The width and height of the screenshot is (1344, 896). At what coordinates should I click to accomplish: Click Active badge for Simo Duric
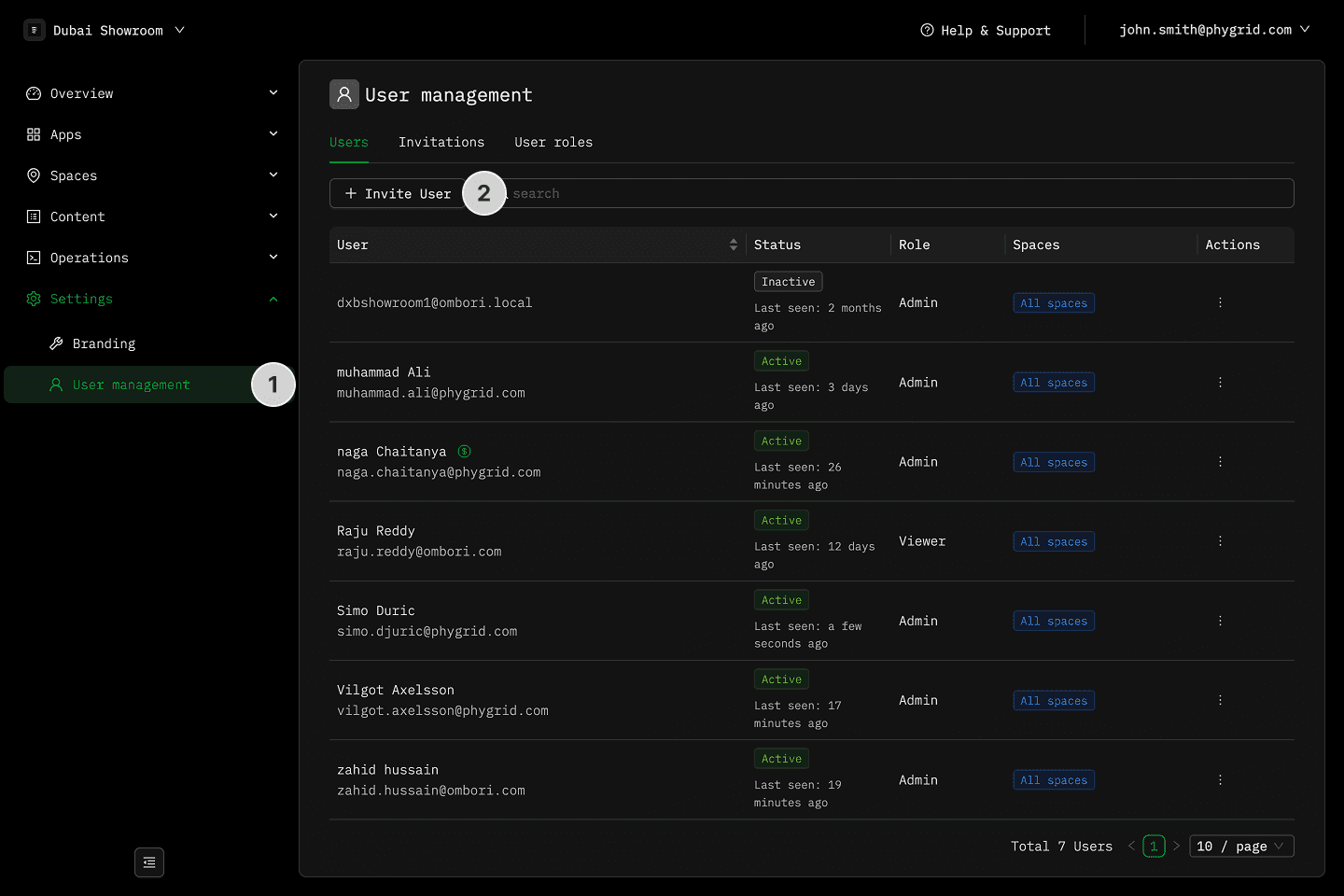point(781,600)
